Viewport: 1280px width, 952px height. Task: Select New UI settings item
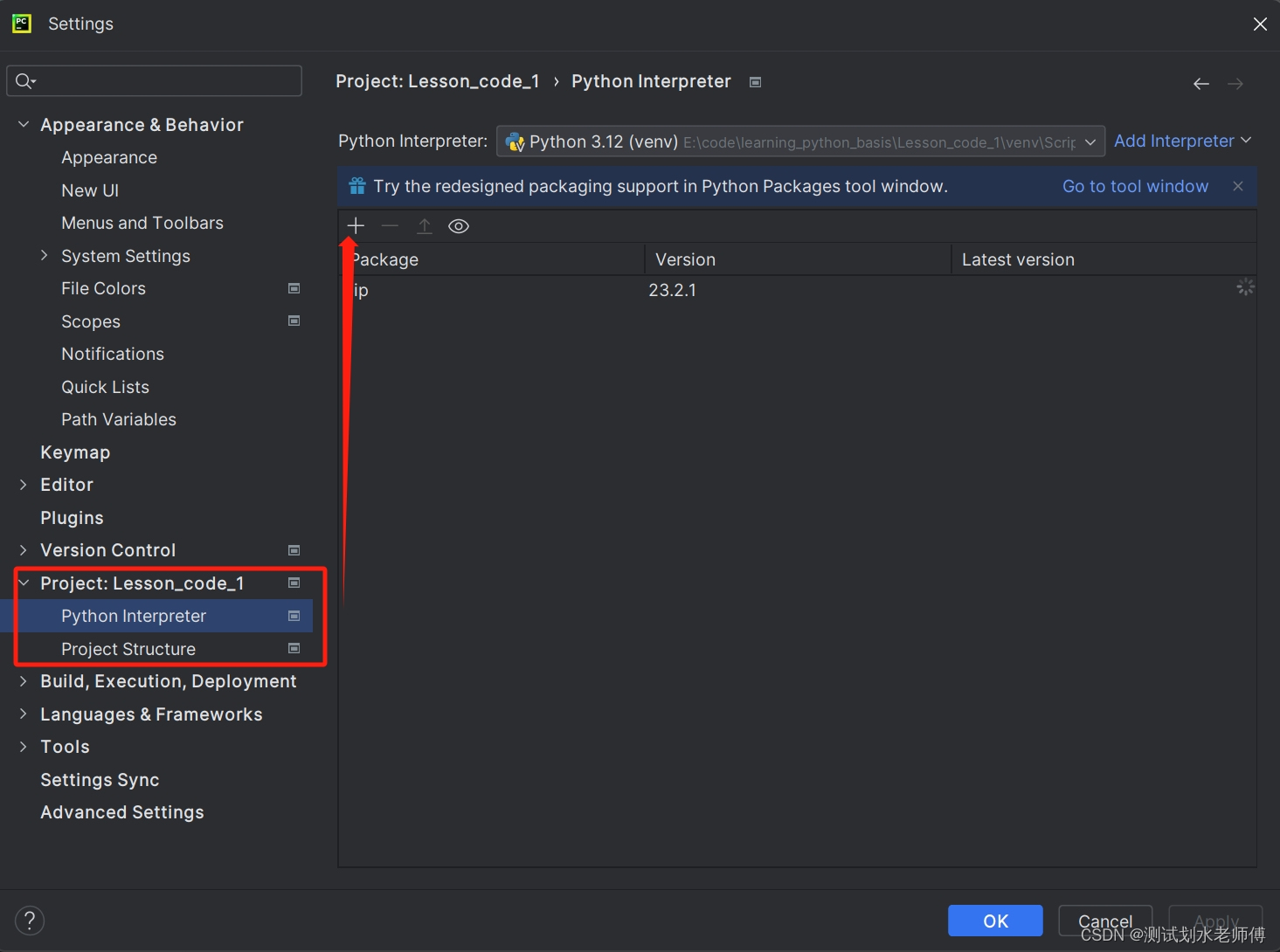[x=90, y=190]
